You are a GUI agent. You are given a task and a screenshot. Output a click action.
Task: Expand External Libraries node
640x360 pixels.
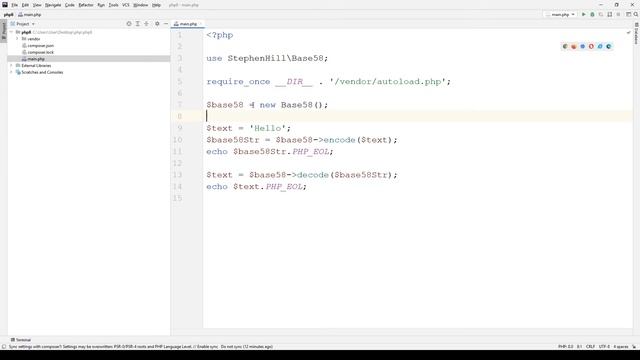(x=11, y=65)
